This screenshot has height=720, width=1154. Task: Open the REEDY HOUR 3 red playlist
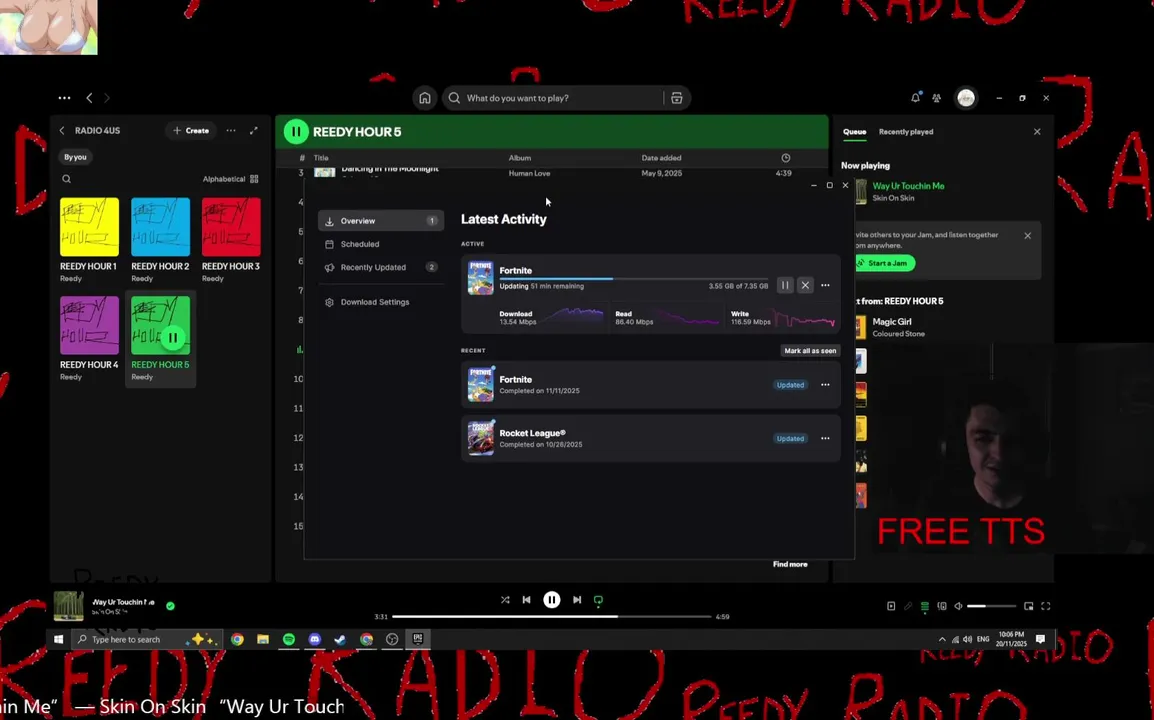(231, 240)
